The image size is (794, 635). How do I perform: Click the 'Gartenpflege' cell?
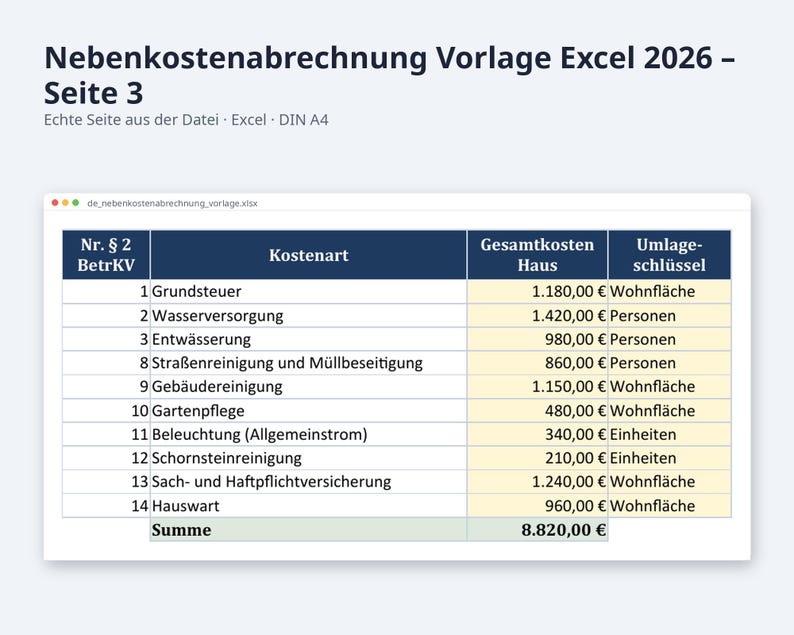308,411
